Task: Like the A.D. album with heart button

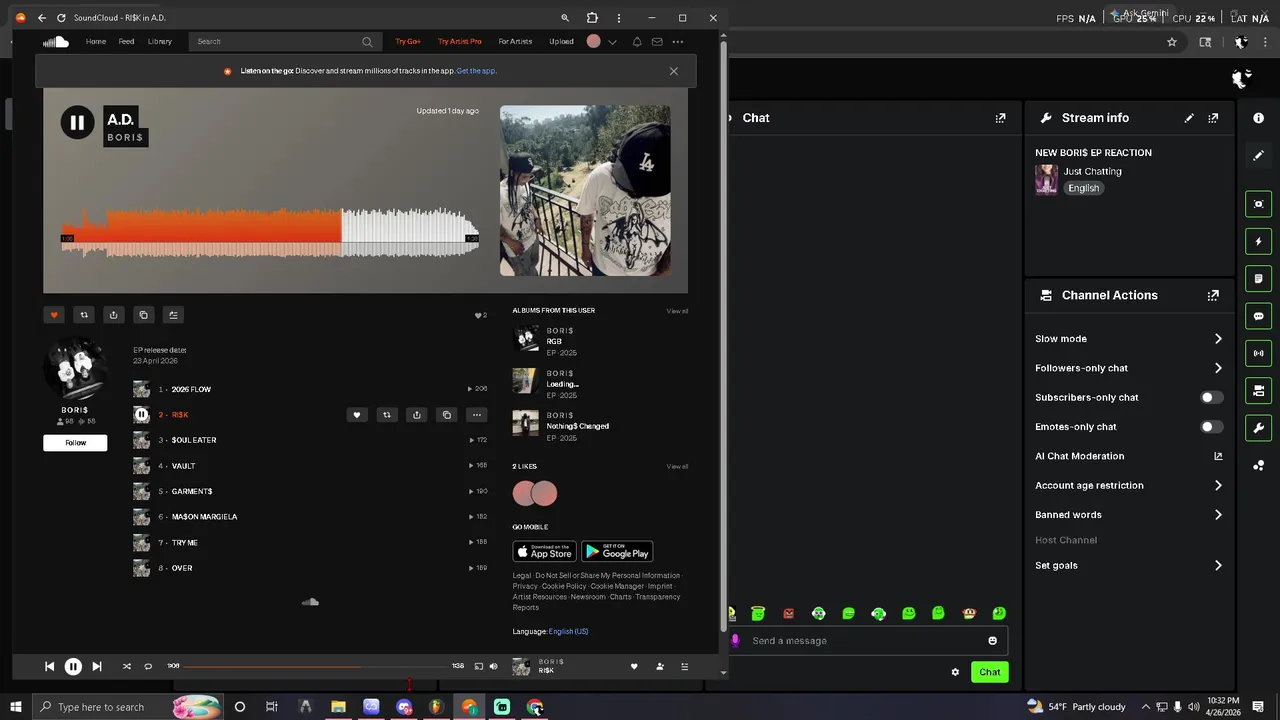Action: (x=54, y=315)
